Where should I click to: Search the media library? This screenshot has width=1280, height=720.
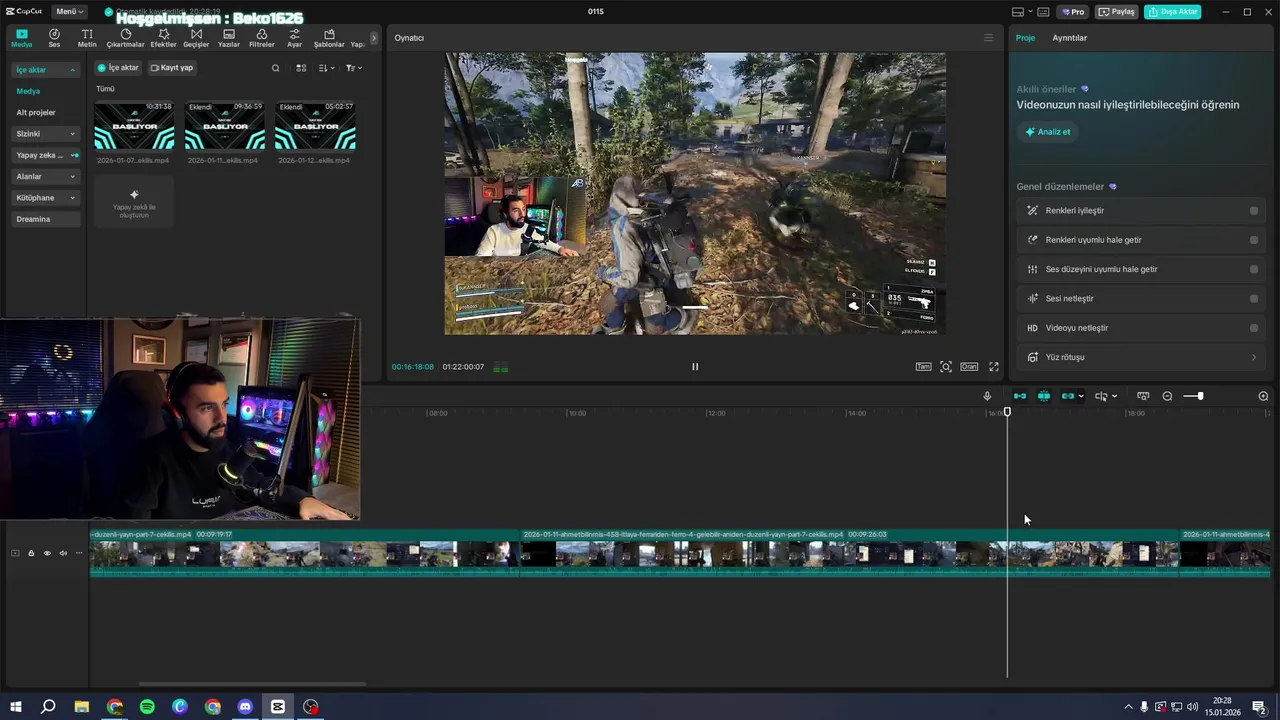pos(276,68)
